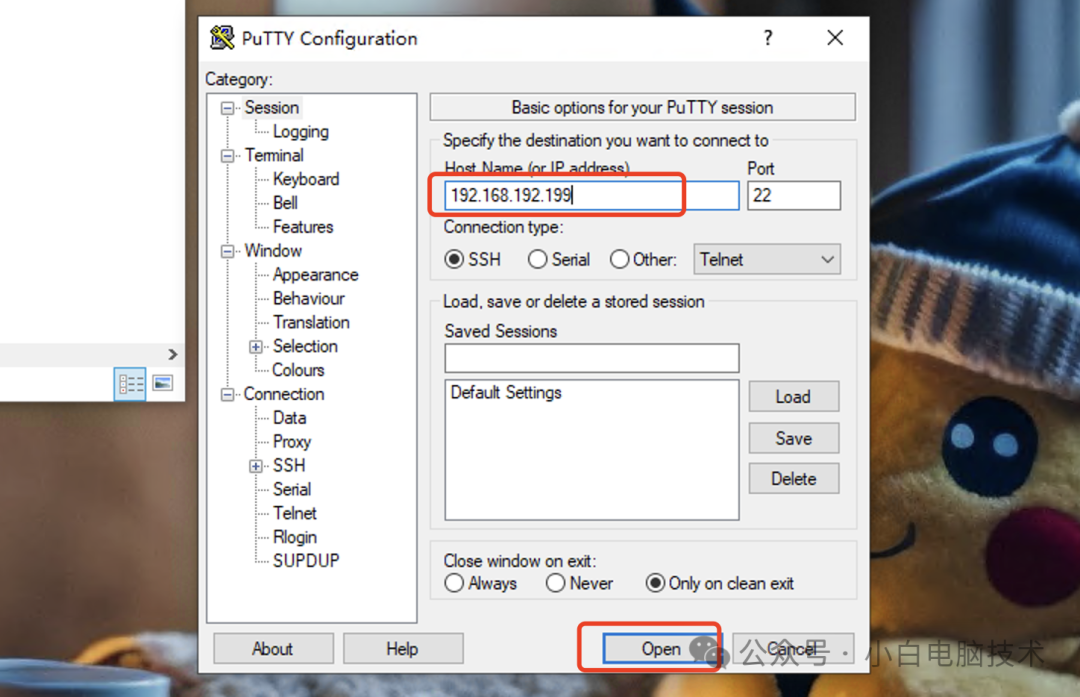
Task: Click the Port number field
Action: (x=794, y=196)
